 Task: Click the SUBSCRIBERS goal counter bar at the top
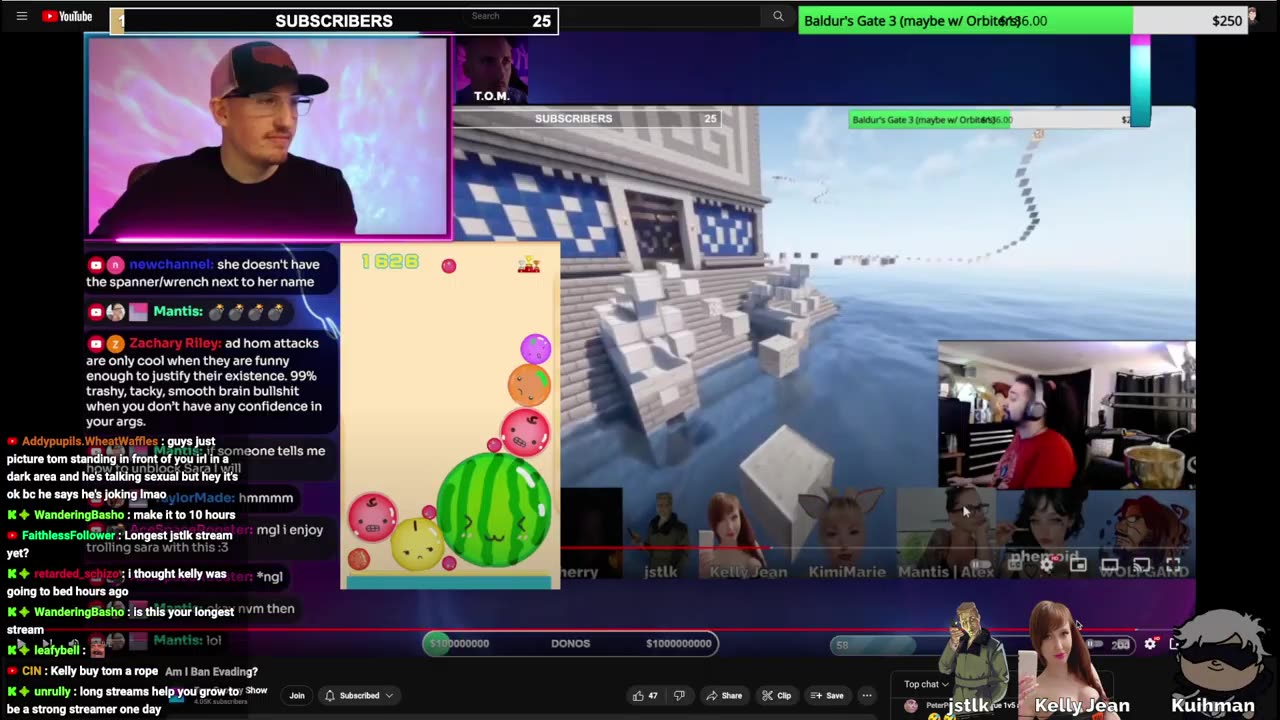click(x=334, y=20)
